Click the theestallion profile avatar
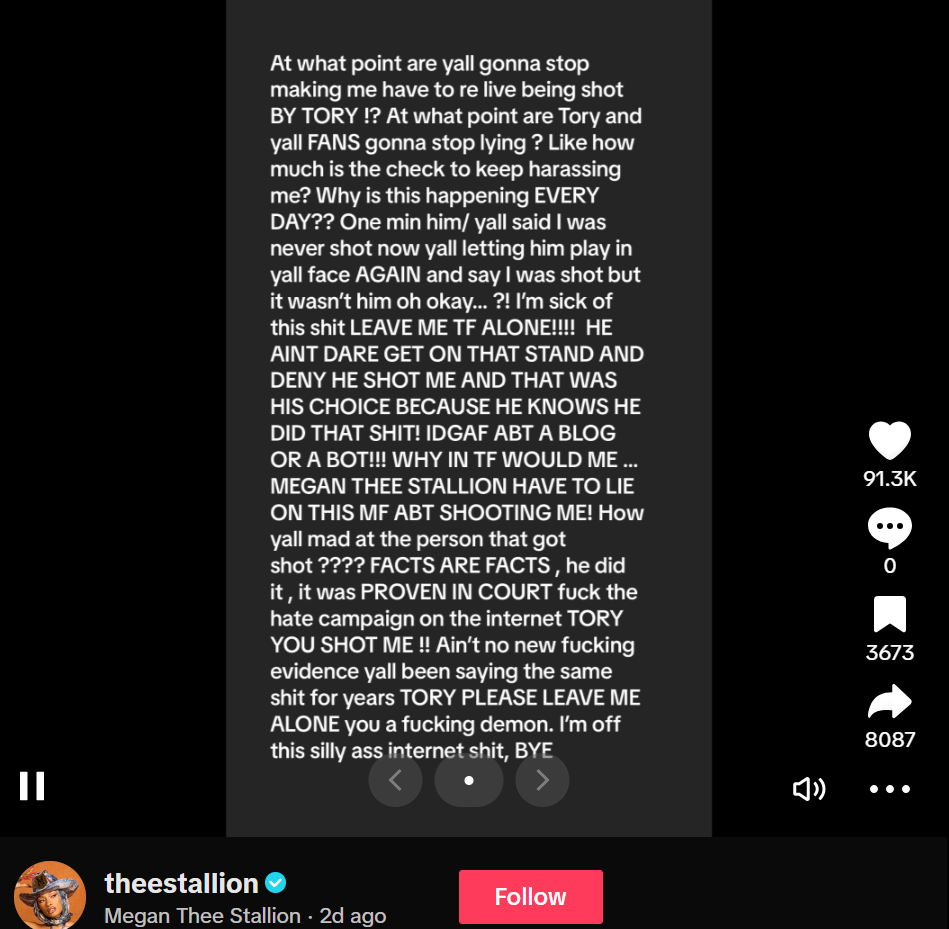This screenshot has width=949, height=929. (x=50, y=895)
